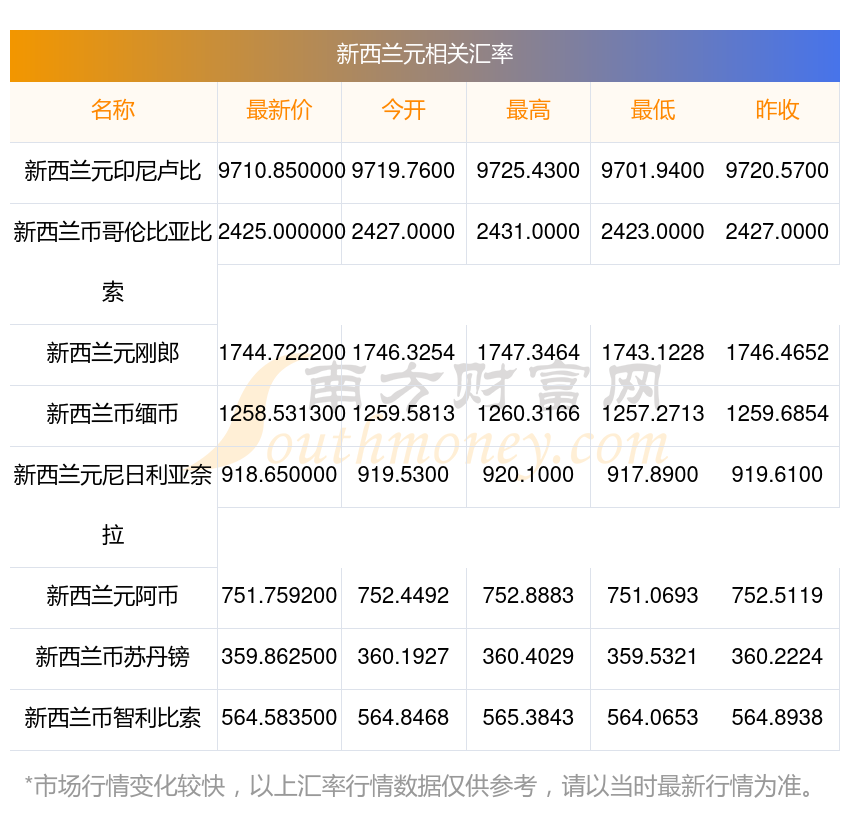Click highest value 360.4029
This screenshot has width=850, height=817.
pyautogui.click(x=528, y=657)
